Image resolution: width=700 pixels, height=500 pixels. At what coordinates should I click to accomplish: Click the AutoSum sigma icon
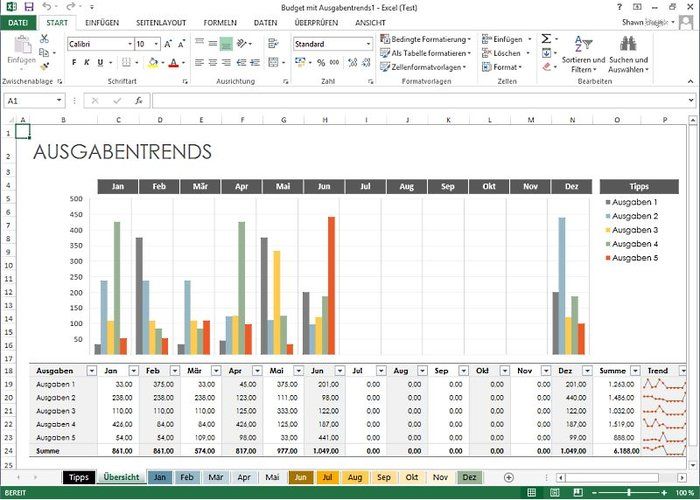coord(546,39)
